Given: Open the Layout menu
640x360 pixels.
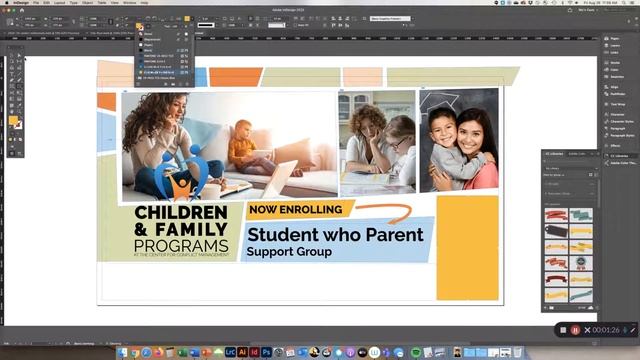Looking at the screenshot, I should pyautogui.click(x=60, y=2).
